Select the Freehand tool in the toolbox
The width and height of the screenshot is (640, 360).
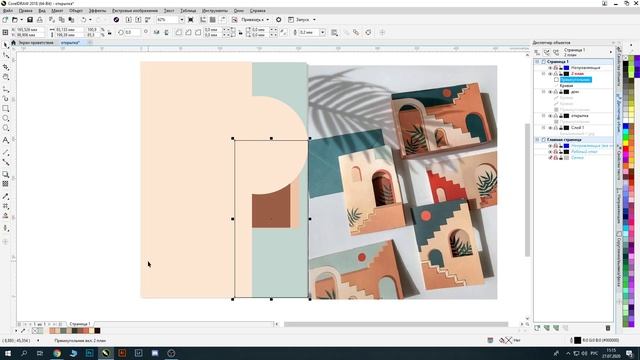tap(6, 89)
